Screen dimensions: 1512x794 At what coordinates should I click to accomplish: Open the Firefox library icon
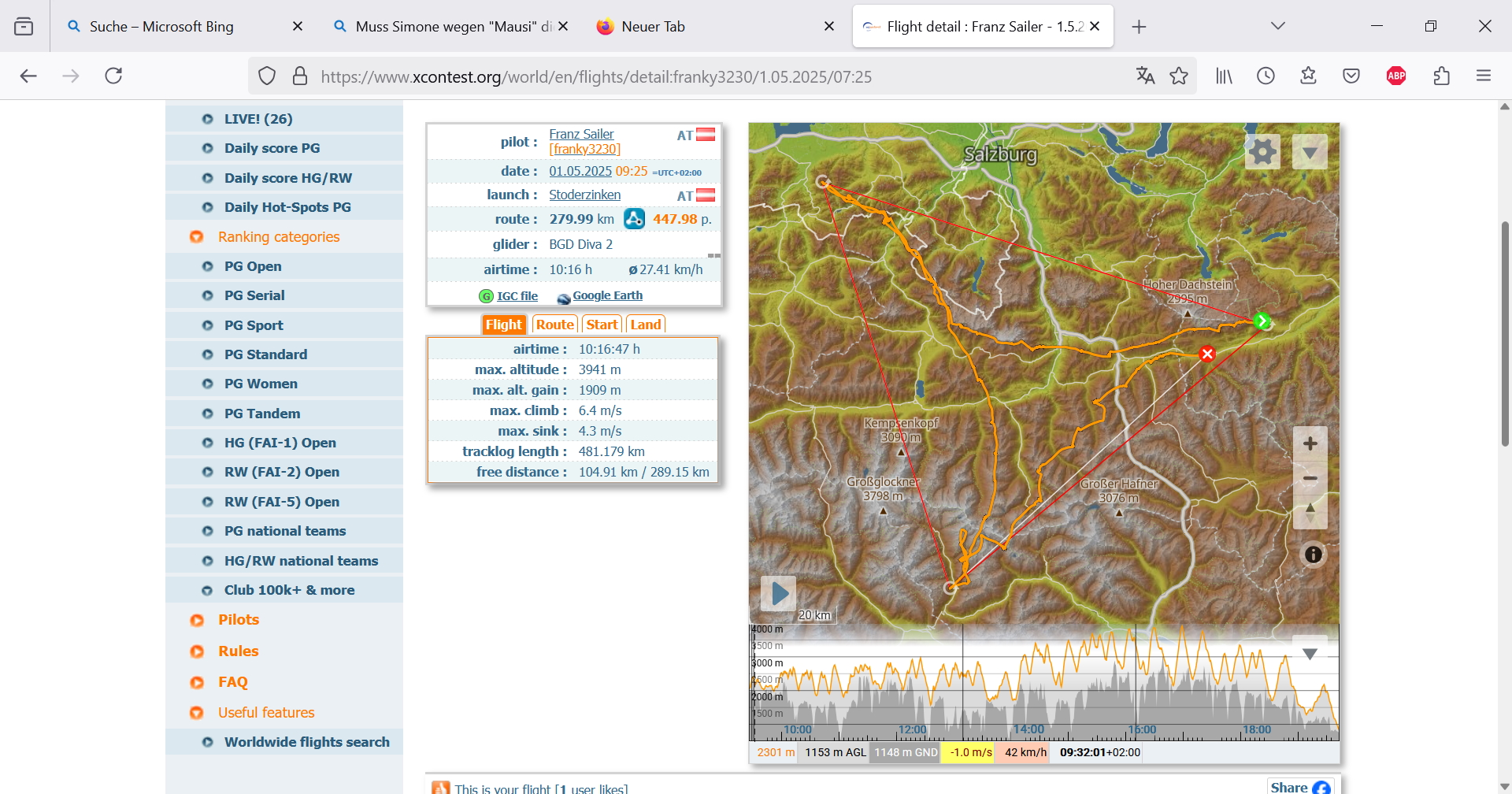point(1223,76)
